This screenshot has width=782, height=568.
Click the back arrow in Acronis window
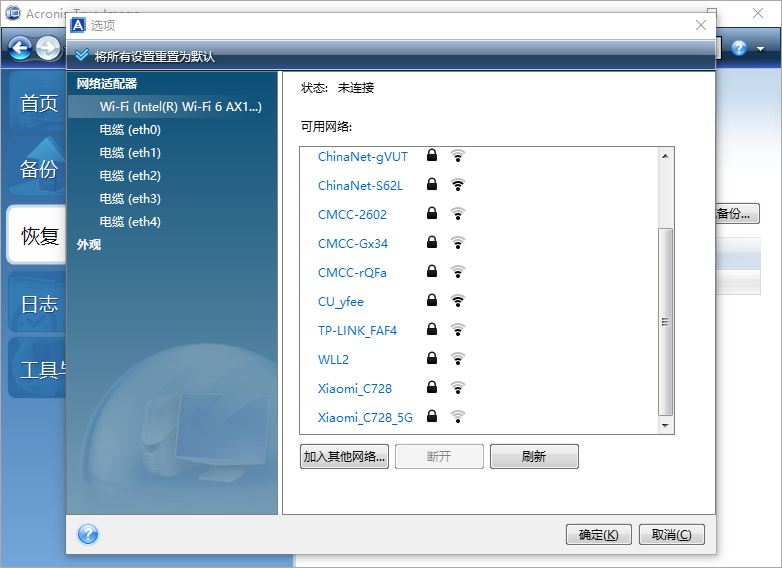coord(20,48)
